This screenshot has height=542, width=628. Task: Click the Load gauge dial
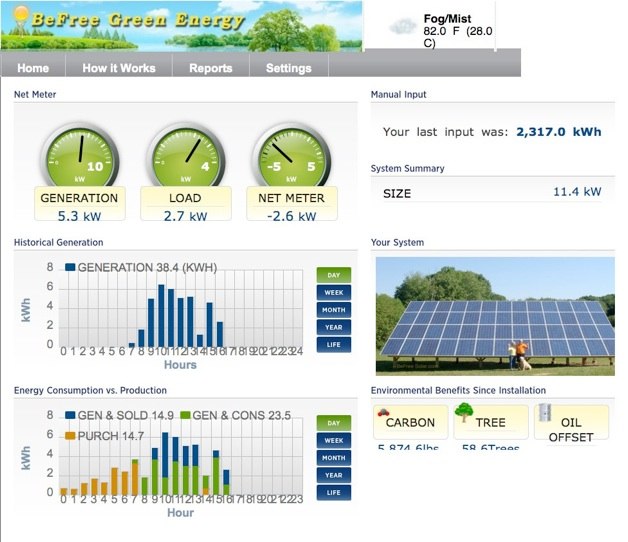(x=185, y=154)
